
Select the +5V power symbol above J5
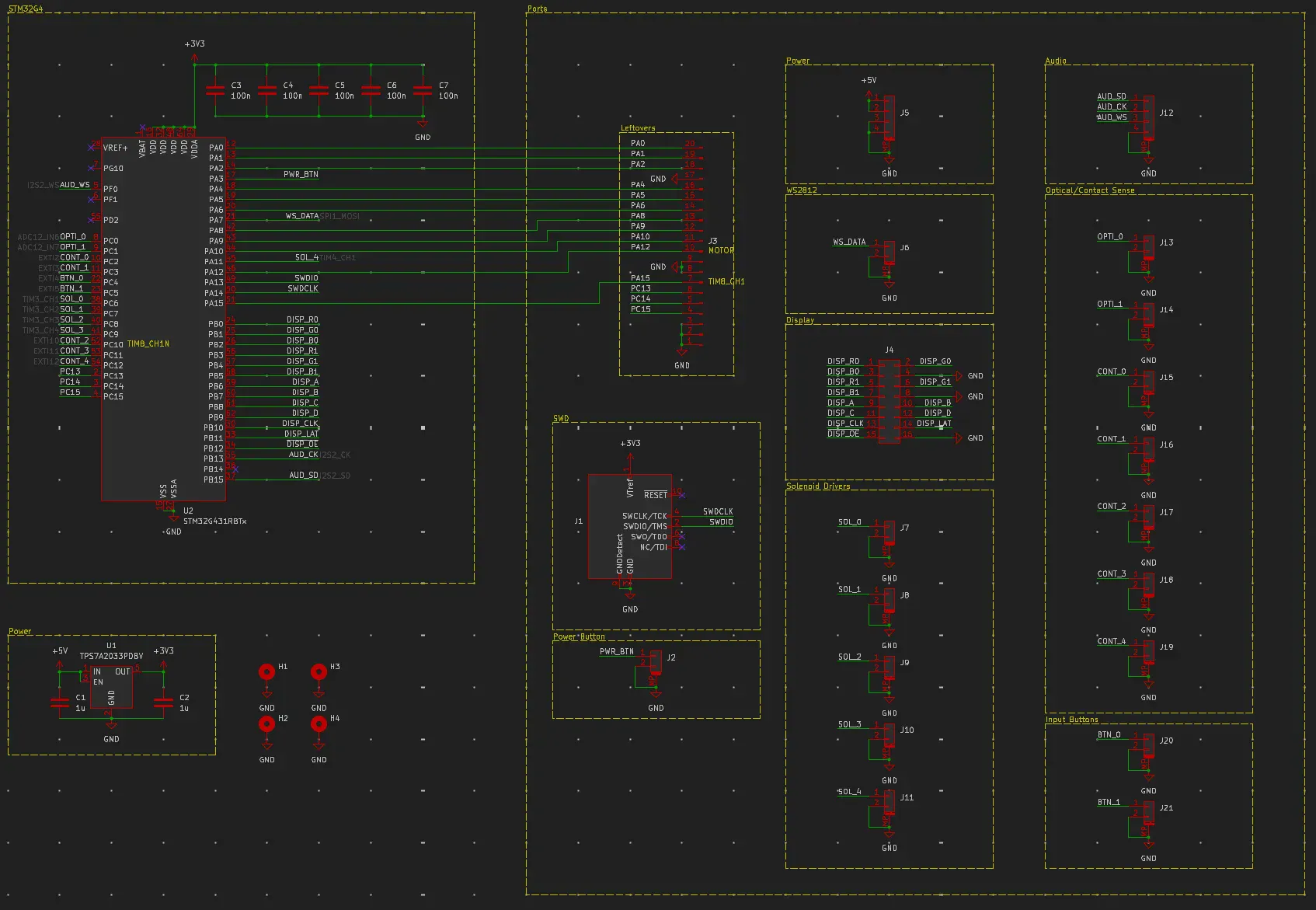click(869, 85)
